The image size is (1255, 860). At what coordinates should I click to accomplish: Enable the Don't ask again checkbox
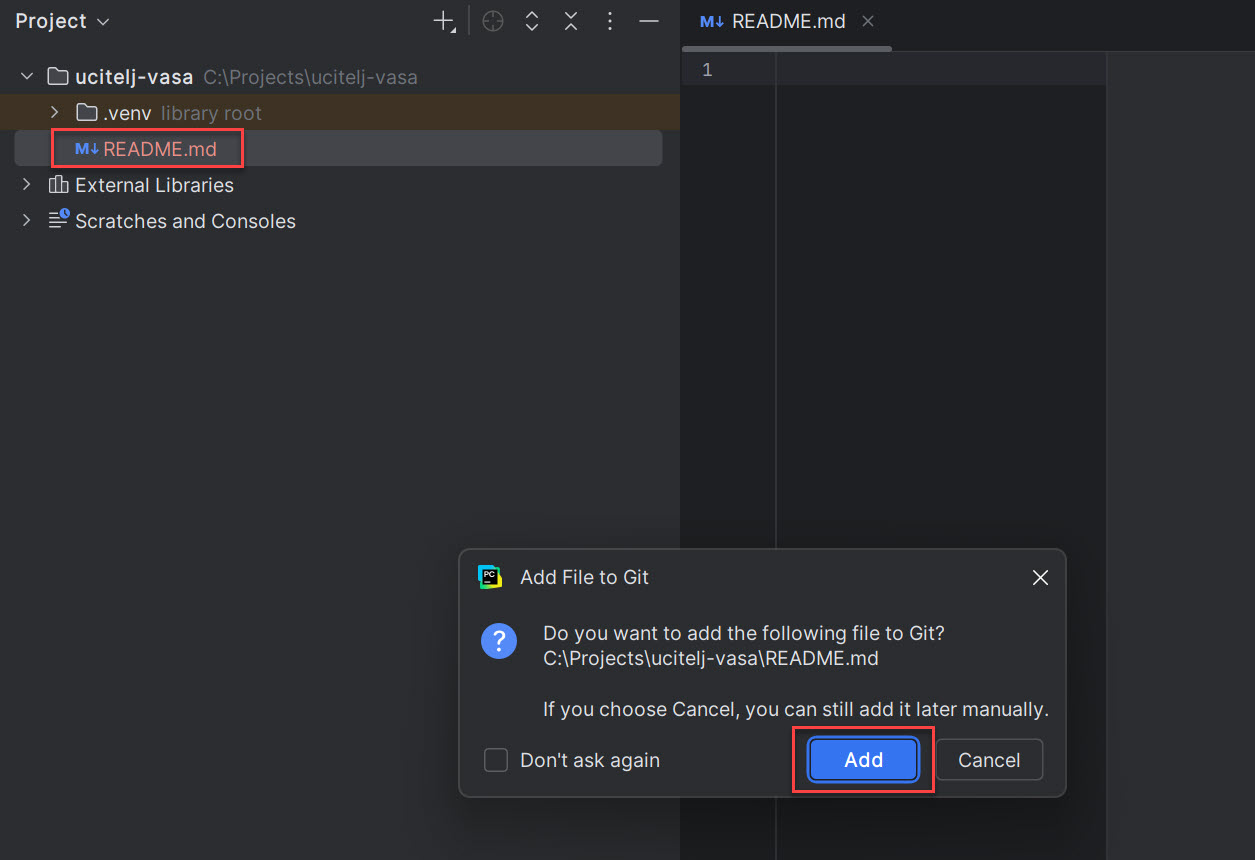tap(495, 760)
